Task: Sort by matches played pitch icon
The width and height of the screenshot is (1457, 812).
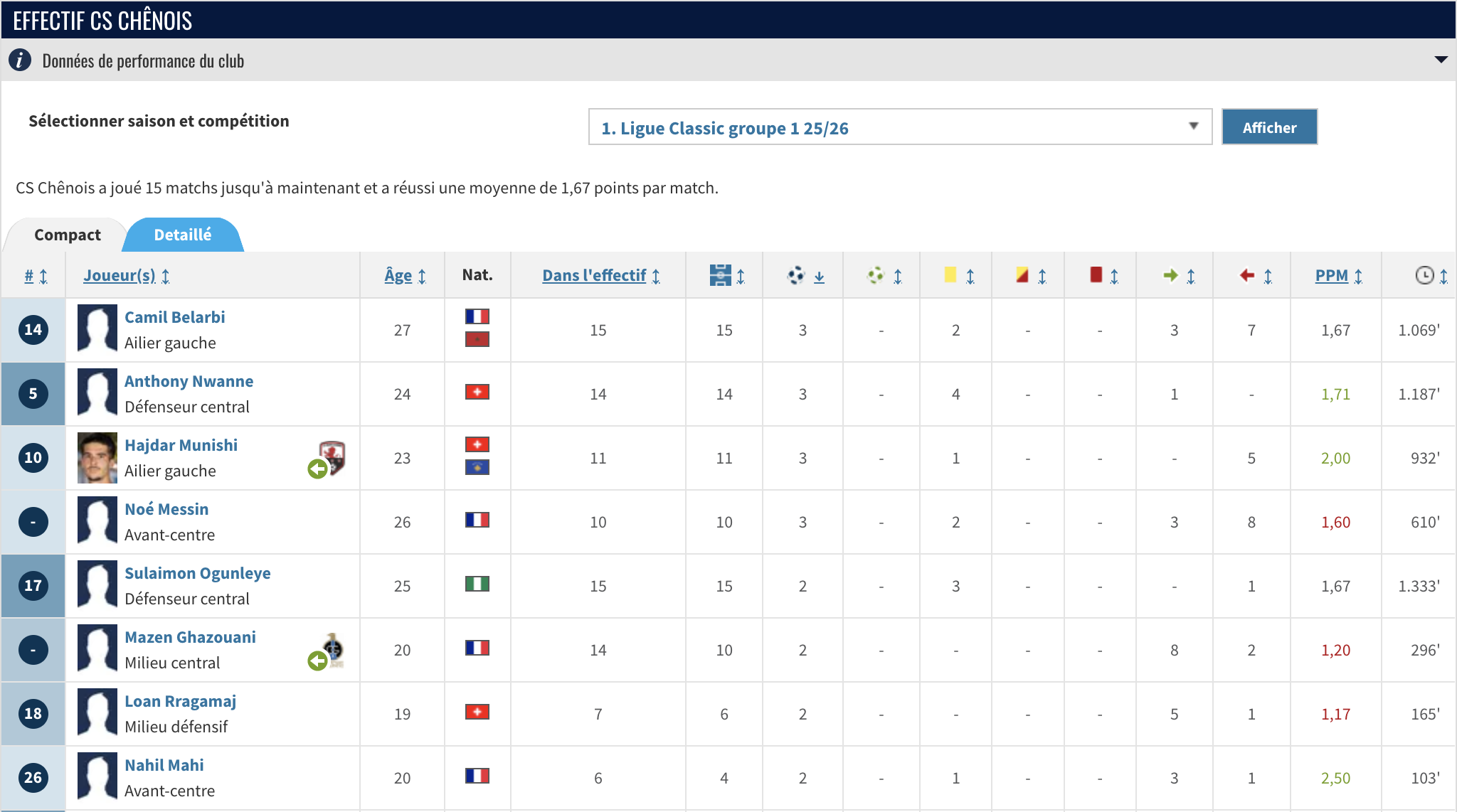Action: click(x=721, y=275)
